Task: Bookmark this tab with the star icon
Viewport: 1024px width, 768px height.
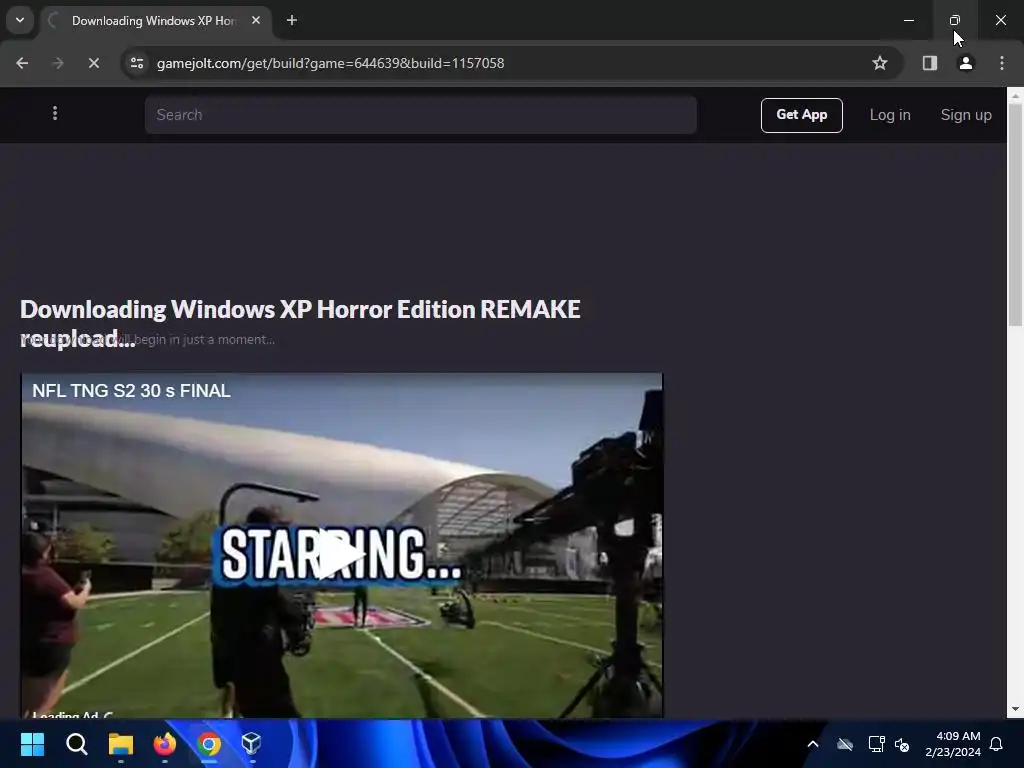Action: pos(880,63)
